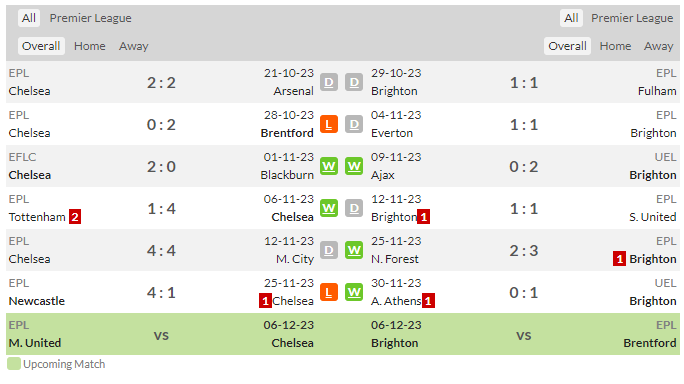This screenshot has height=384, width=684.
Task: Click the red card icon next to A. Athens
Action: coord(428,301)
